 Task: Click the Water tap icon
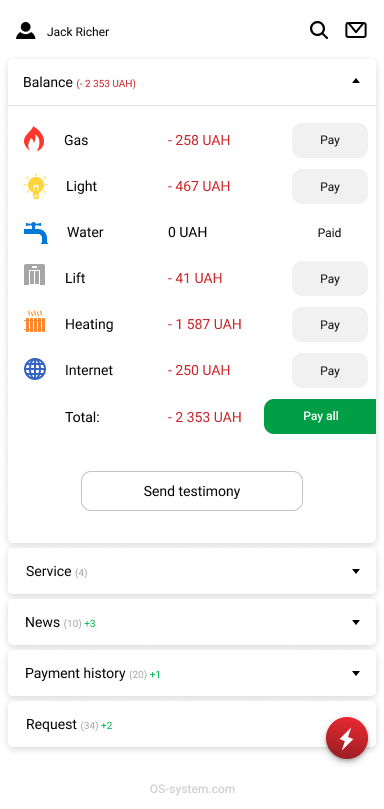[36, 233]
